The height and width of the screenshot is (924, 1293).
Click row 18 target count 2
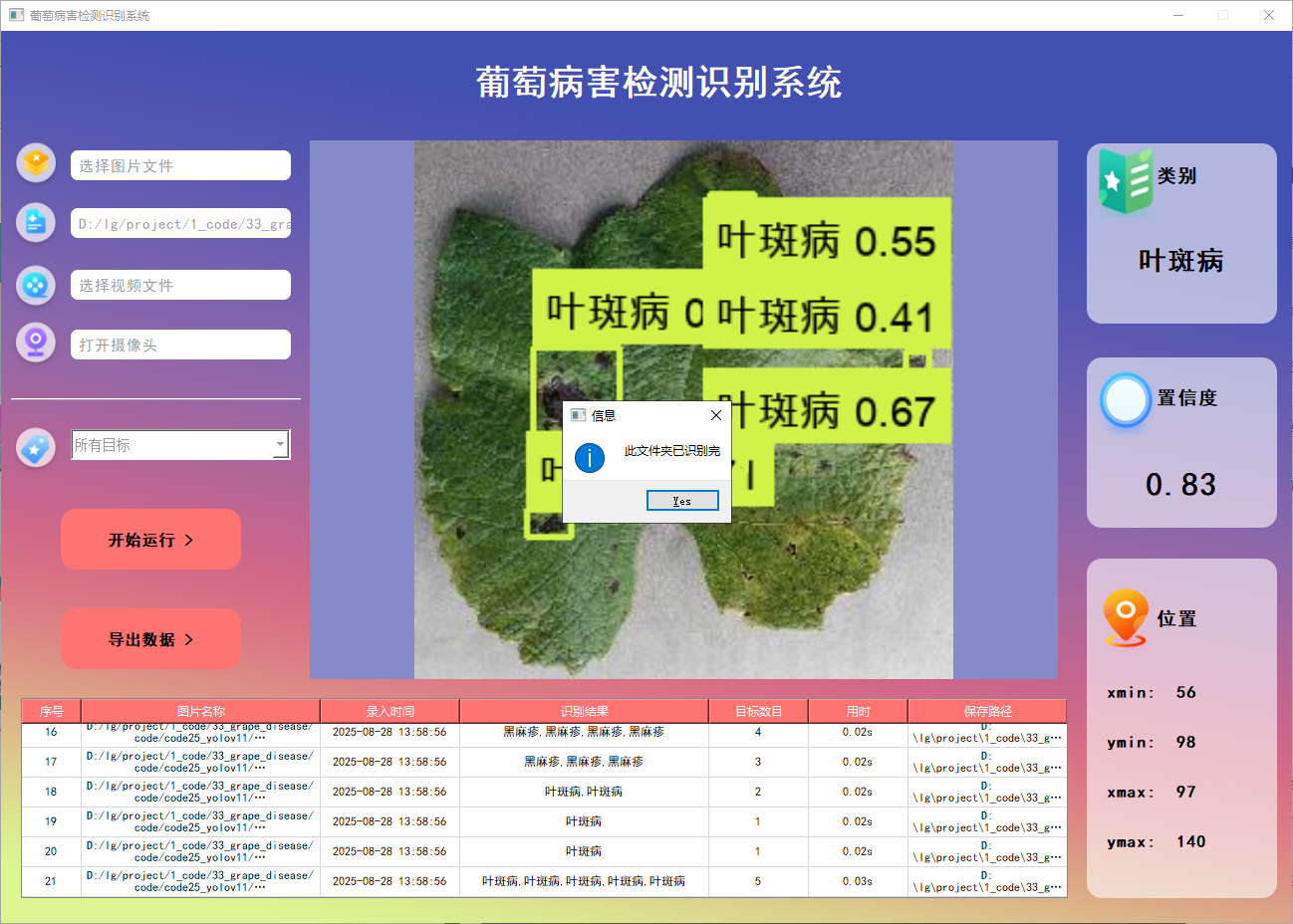pyautogui.click(x=758, y=792)
